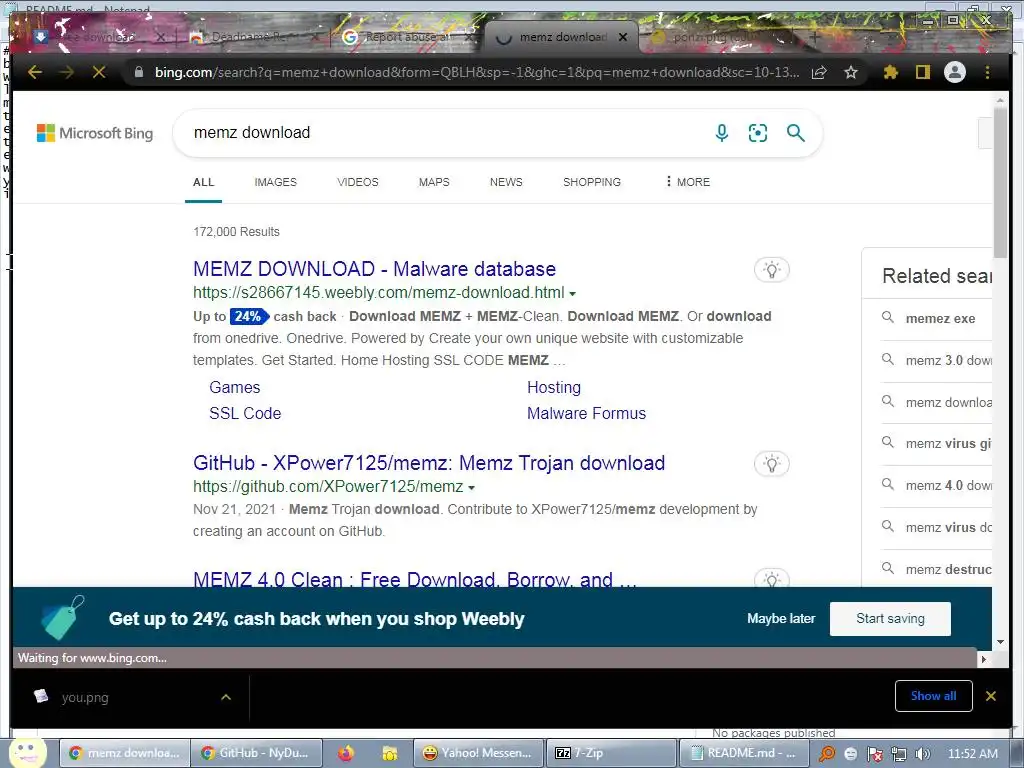Screen dimensions: 1024x768
Task: Open MEMZ DOWNLOAD - Malware database result
Action: pos(374,269)
